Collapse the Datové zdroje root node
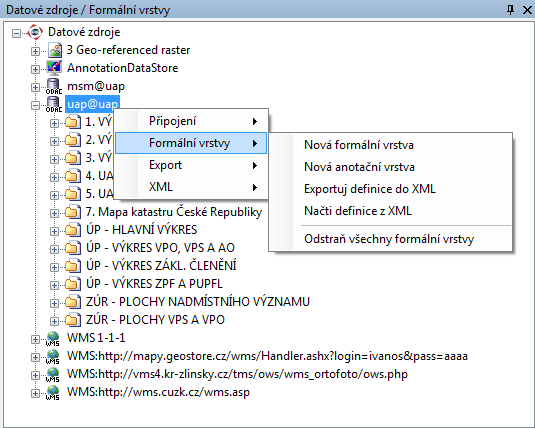 pos(16,33)
